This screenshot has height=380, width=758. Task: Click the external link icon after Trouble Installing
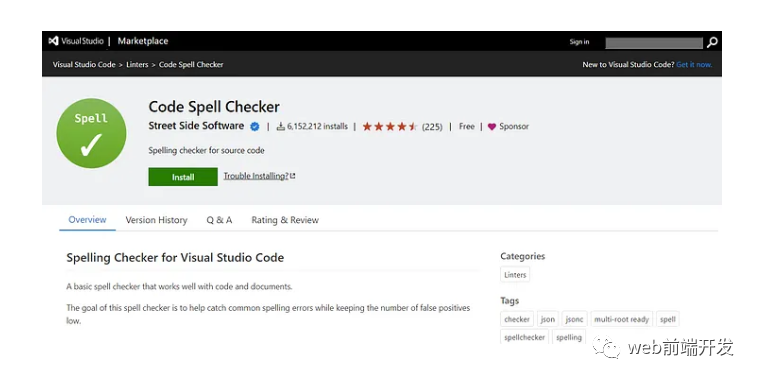[292, 176]
